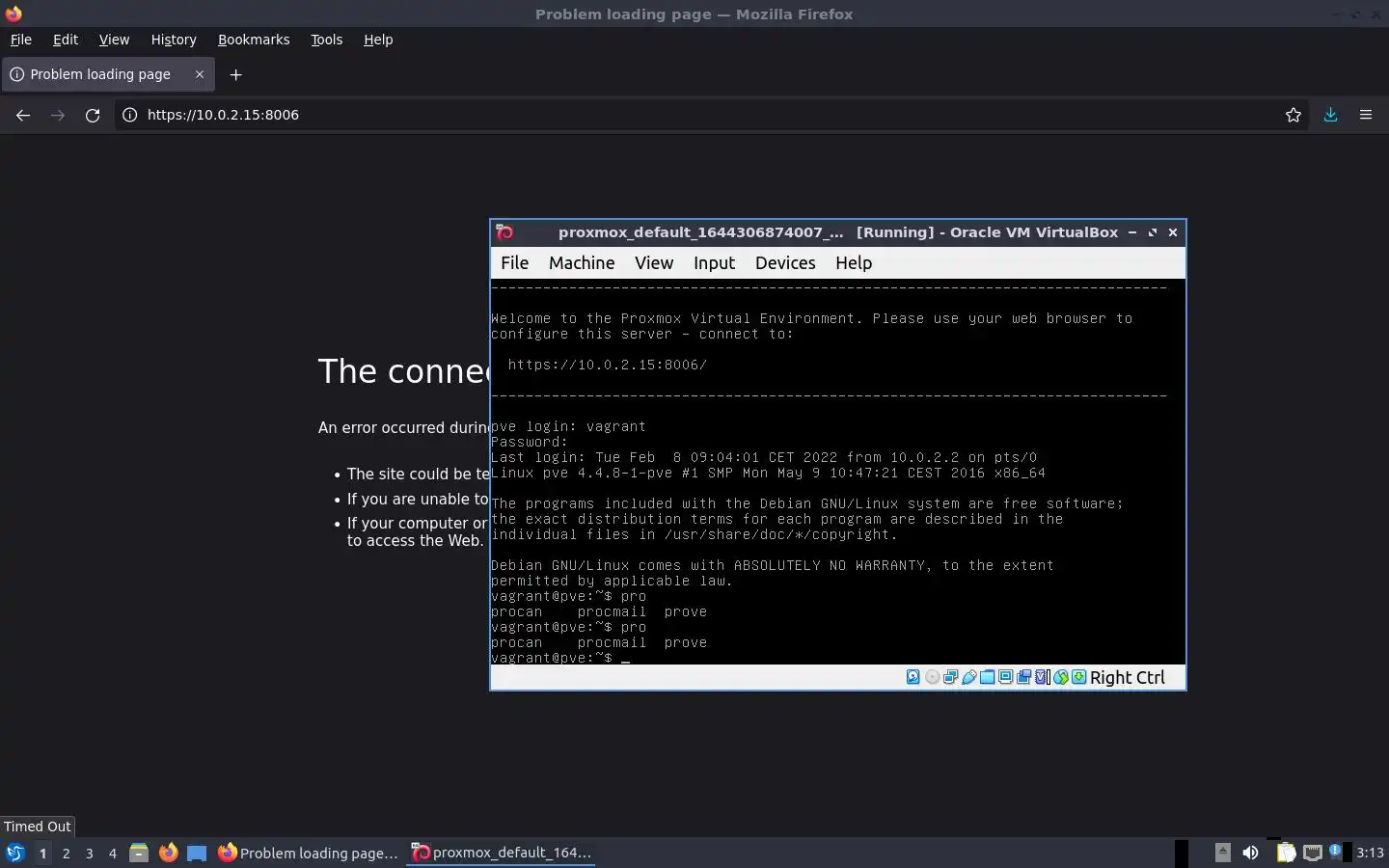The width and height of the screenshot is (1389, 868).
Task: Click the site information icon in address bar
Action: click(x=129, y=115)
